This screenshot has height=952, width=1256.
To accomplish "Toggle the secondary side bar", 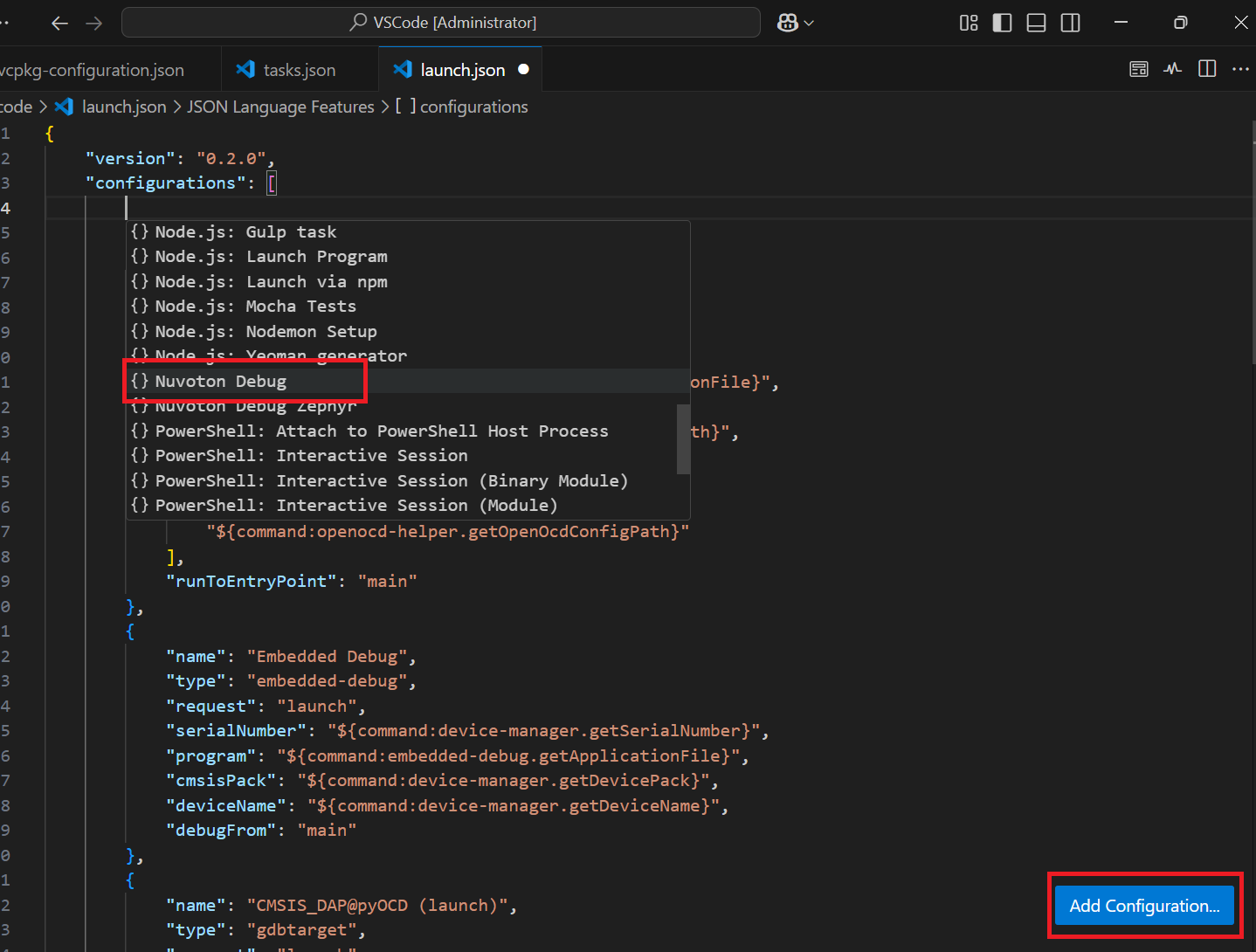I will coord(1071,24).
